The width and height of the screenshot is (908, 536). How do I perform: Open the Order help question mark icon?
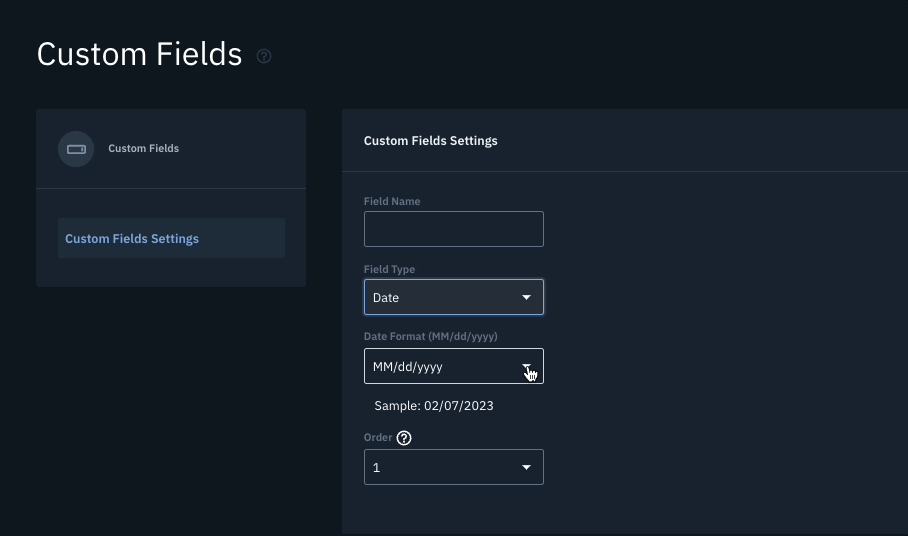coord(404,438)
